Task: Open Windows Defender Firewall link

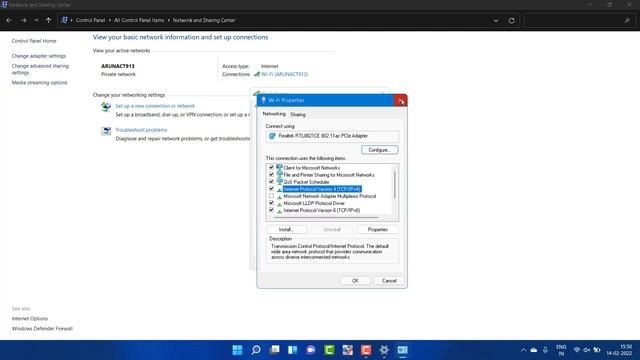Action: click(x=42, y=329)
